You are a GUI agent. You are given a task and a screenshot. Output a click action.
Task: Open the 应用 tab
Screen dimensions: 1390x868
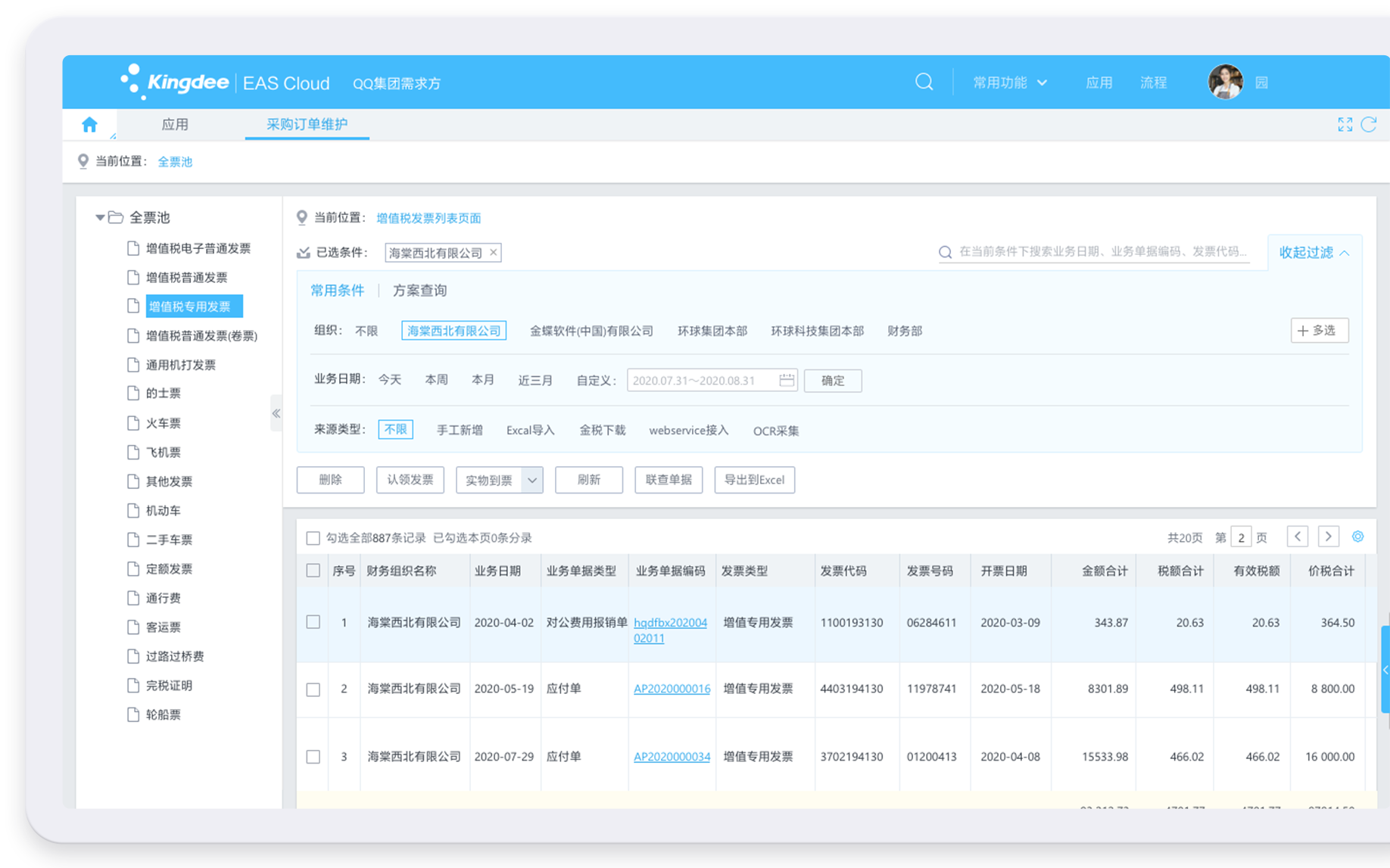click(x=175, y=125)
